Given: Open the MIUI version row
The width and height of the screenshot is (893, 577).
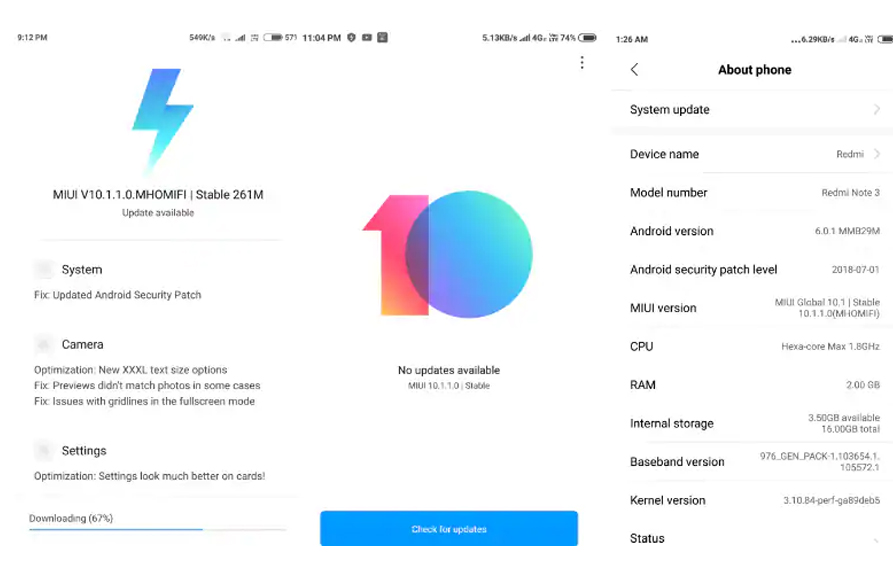Looking at the screenshot, I should [x=753, y=308].
